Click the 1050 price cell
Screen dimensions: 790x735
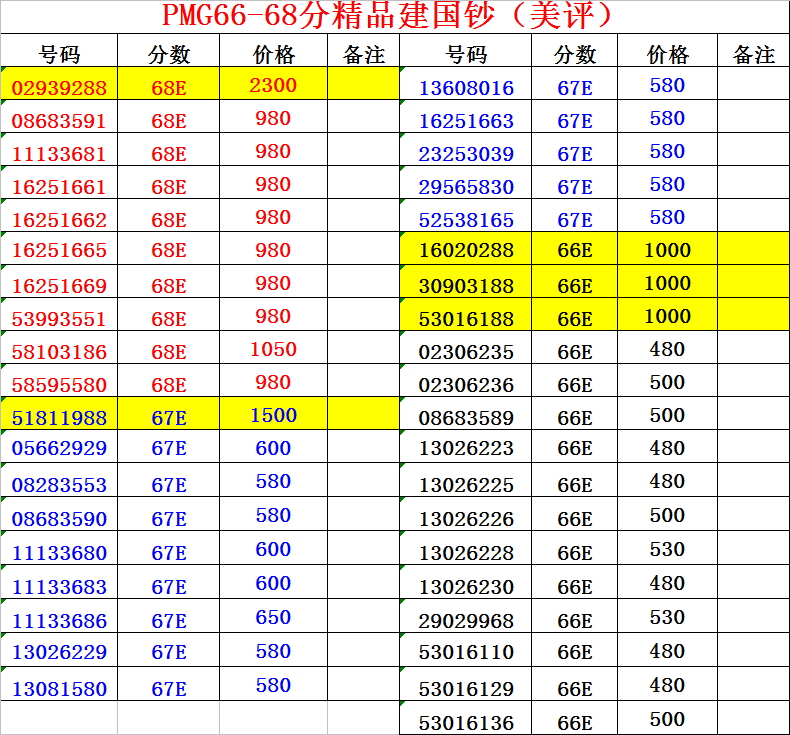[273, 349]
